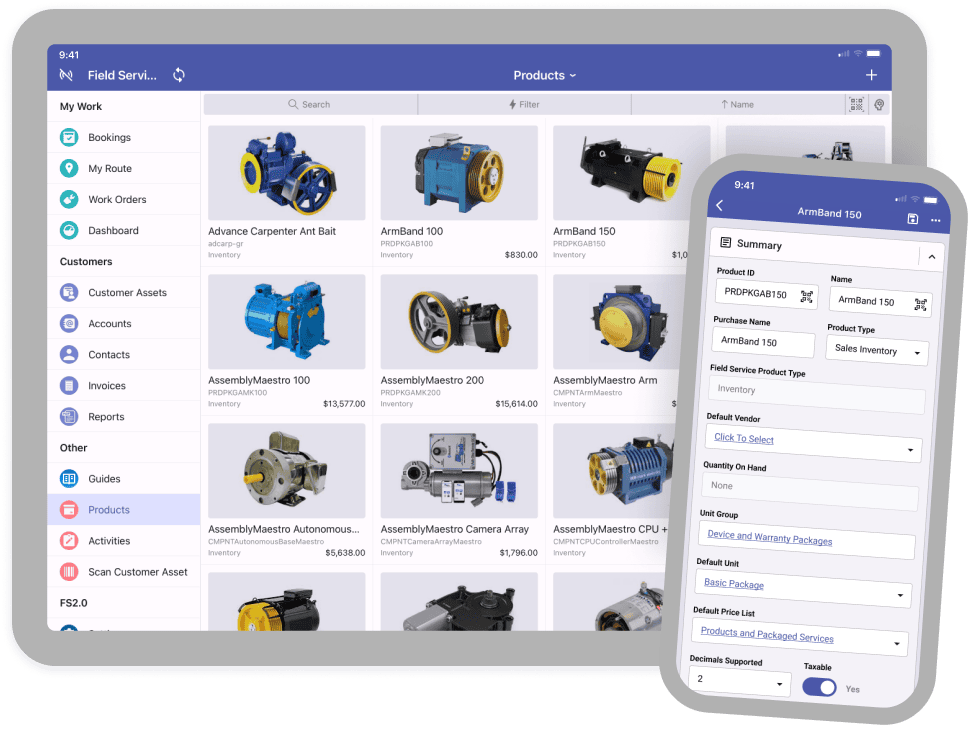Click the AssemblyMaestro Autonomous product name
The height and width of the screenshot is (729, 972).
tap(284, 529)
